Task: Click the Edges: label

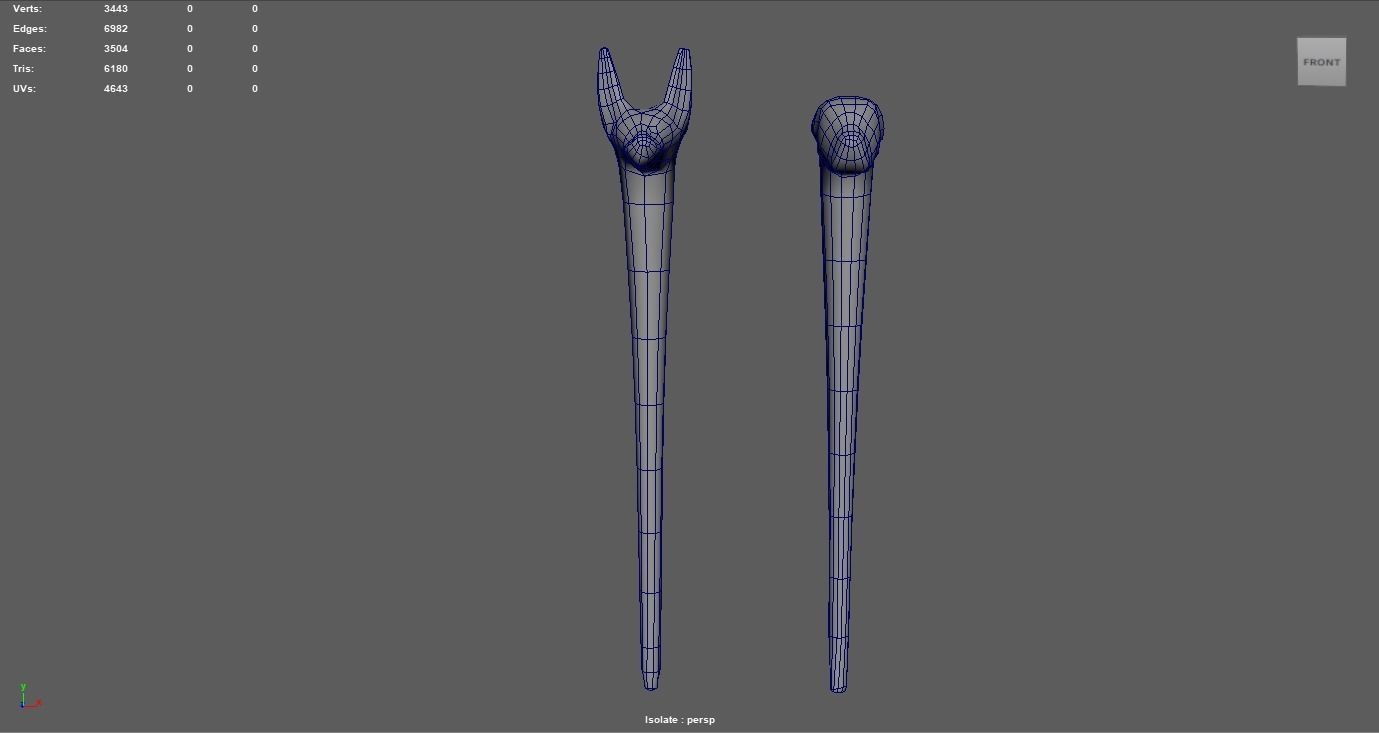Action: coord(30,29)
